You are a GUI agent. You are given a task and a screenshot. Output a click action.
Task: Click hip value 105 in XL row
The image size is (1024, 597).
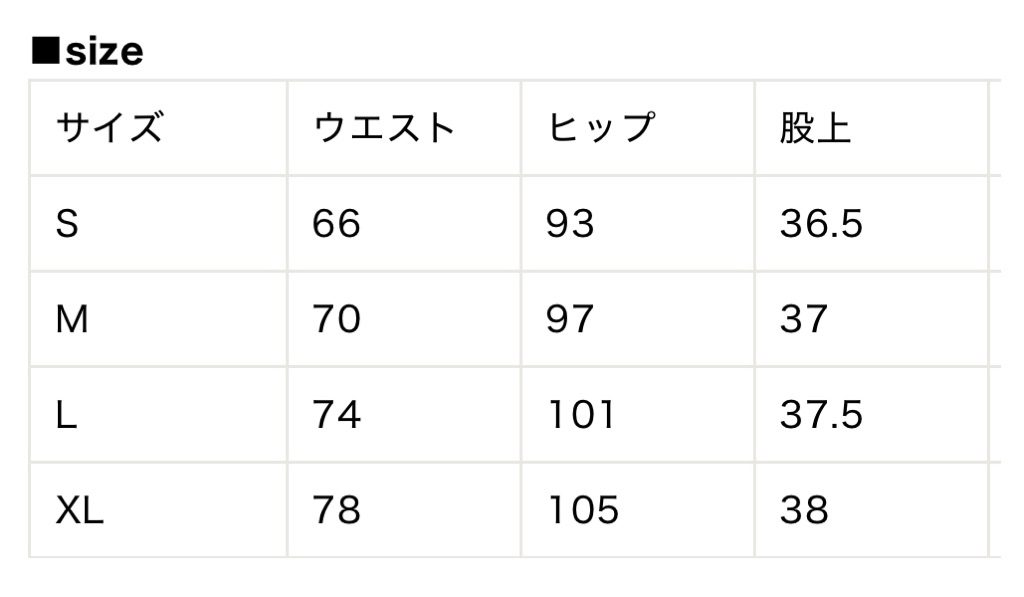583,512
